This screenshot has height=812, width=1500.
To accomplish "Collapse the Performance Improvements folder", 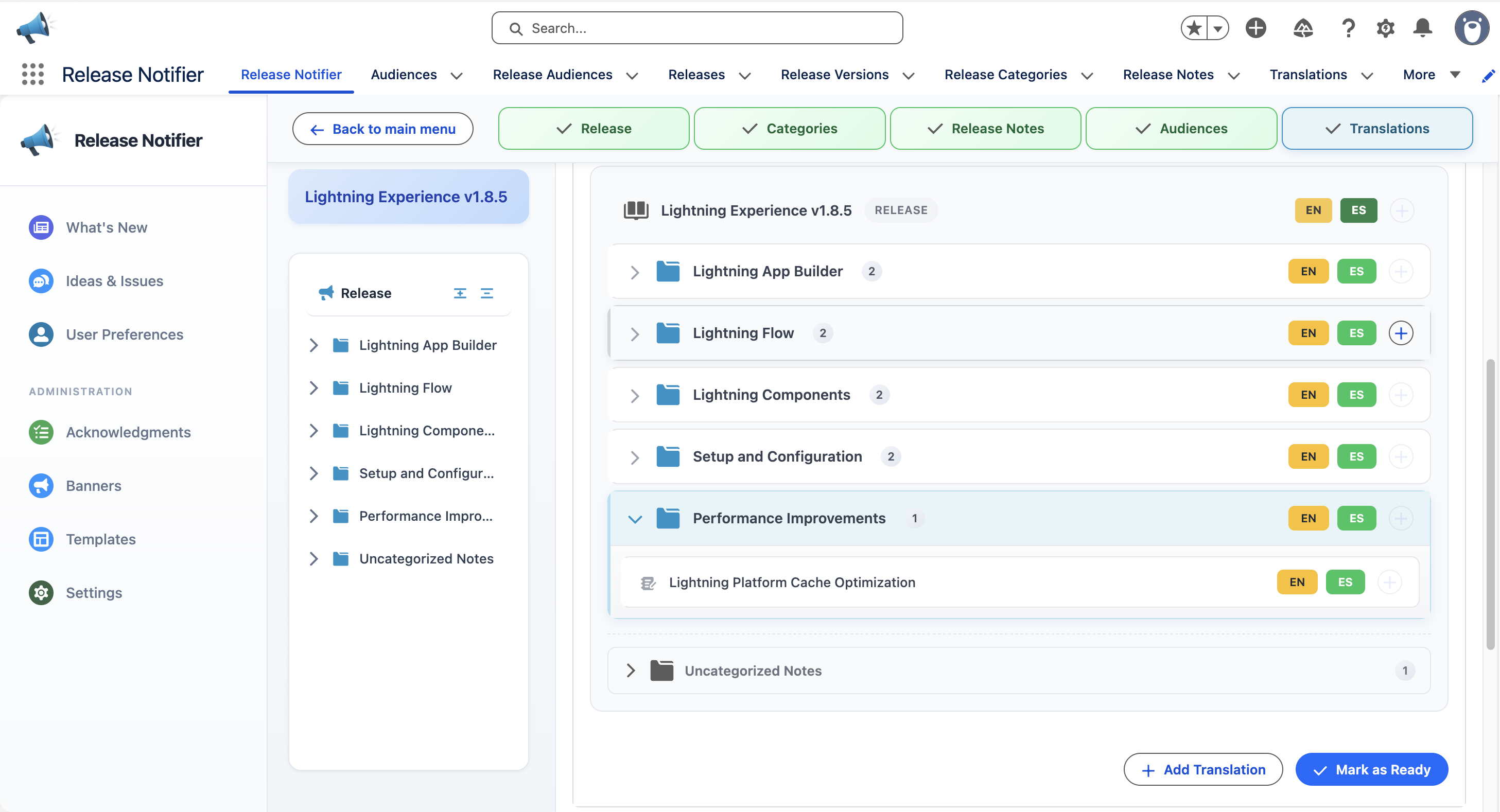I will [635, 518].
